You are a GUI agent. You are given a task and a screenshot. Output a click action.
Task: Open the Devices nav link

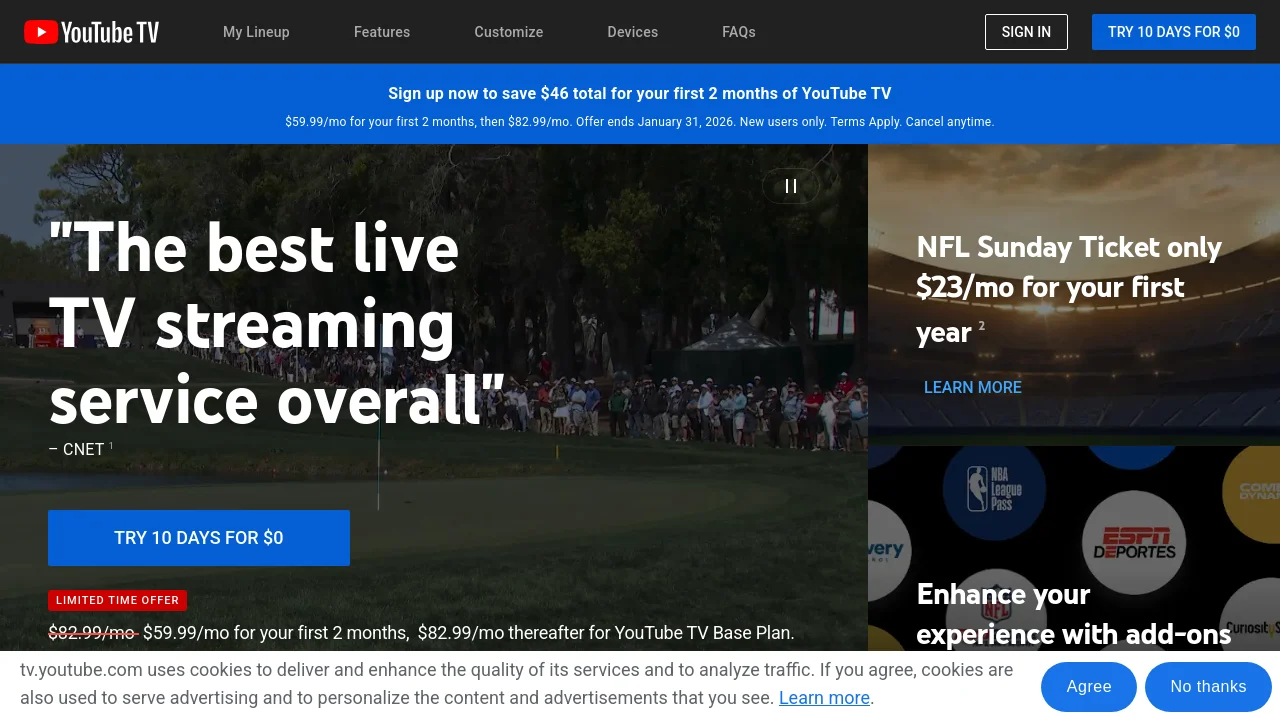(633, 32)
